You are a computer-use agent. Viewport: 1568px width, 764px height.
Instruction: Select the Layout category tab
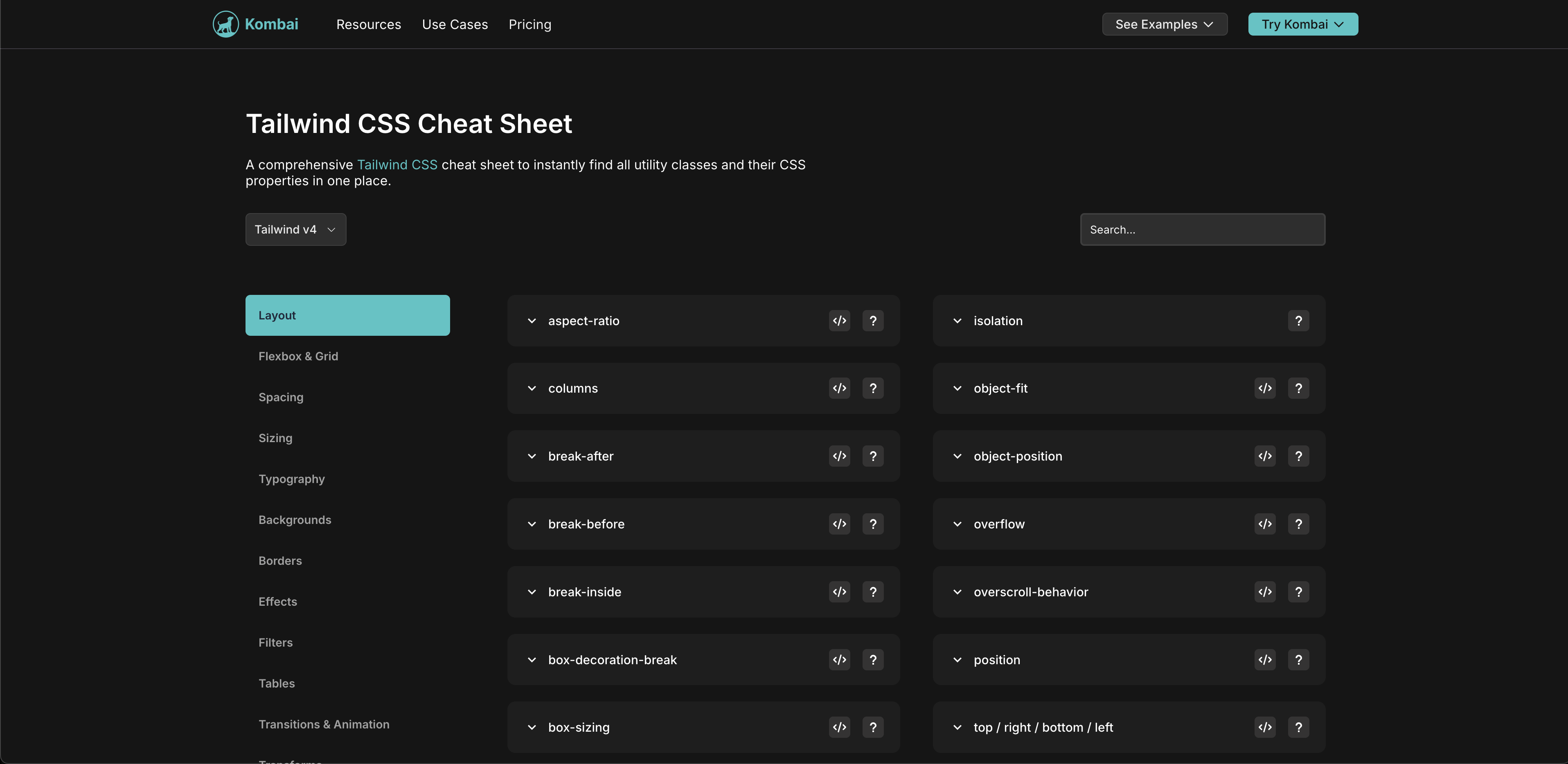click(347, 315)
